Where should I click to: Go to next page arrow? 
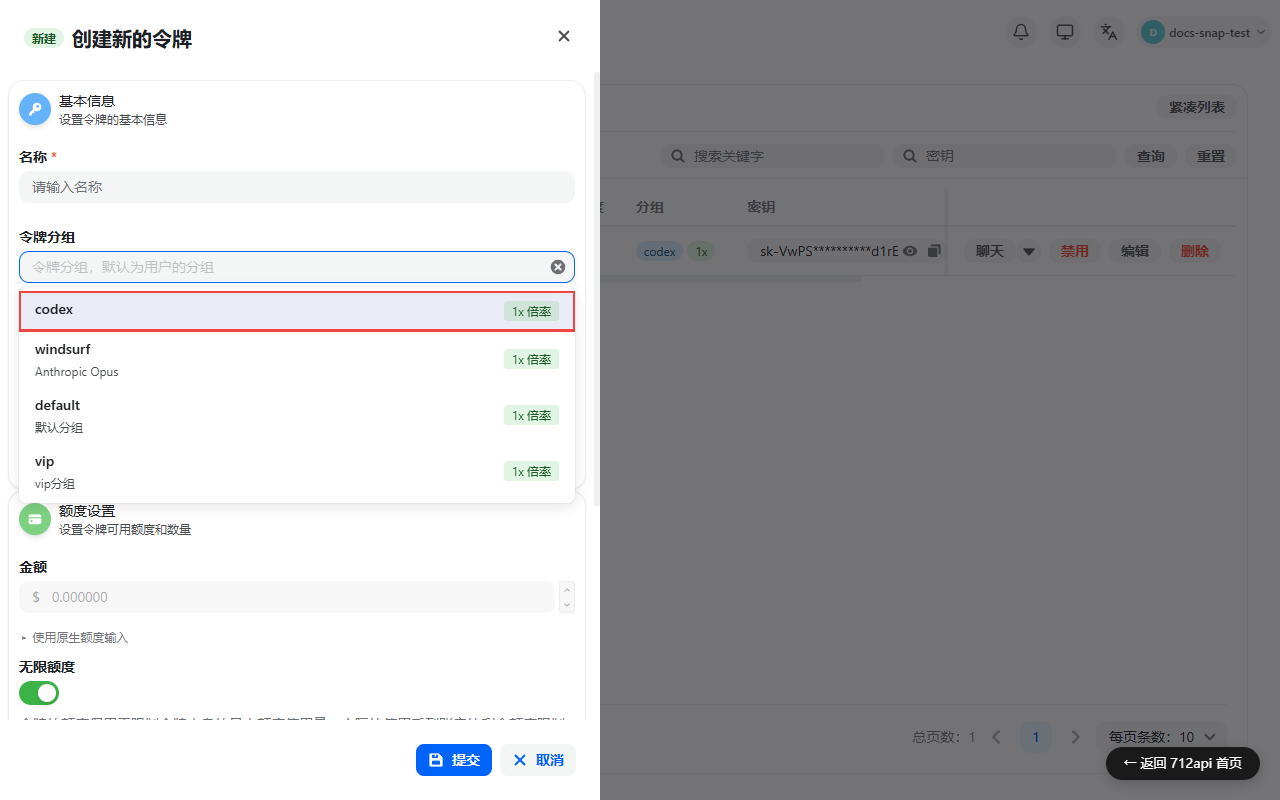tap(1076, 737)
